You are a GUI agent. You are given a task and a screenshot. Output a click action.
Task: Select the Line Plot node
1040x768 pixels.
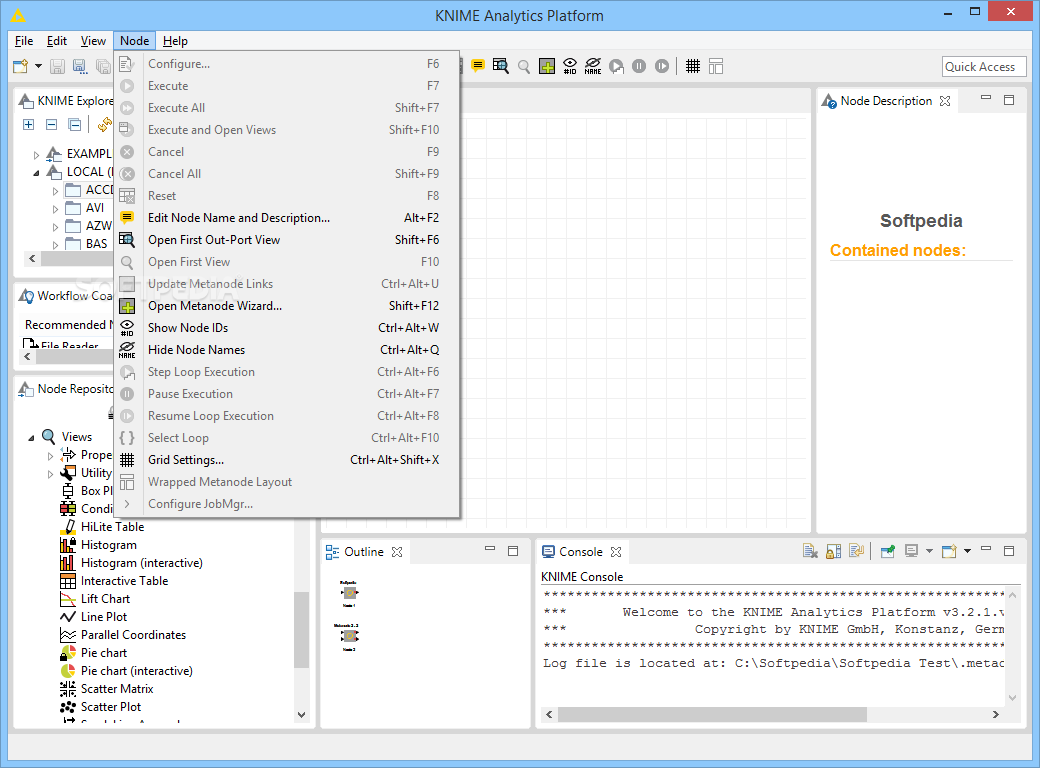click(103, 616)
